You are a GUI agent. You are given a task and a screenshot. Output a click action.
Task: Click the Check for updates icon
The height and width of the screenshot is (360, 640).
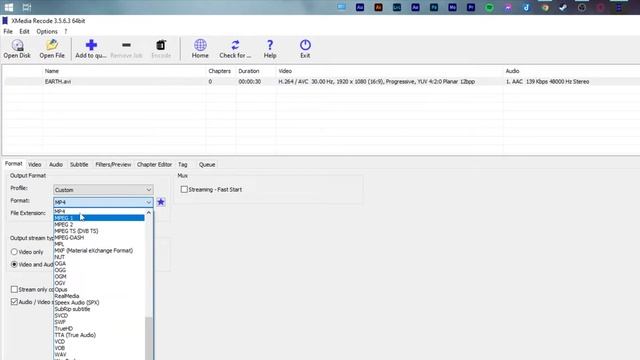[235, 45]
